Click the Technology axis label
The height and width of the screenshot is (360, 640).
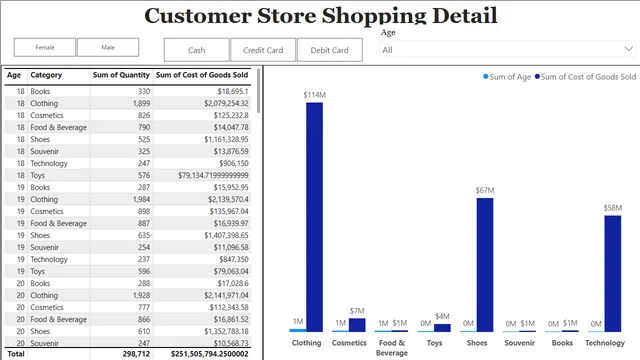604,343
